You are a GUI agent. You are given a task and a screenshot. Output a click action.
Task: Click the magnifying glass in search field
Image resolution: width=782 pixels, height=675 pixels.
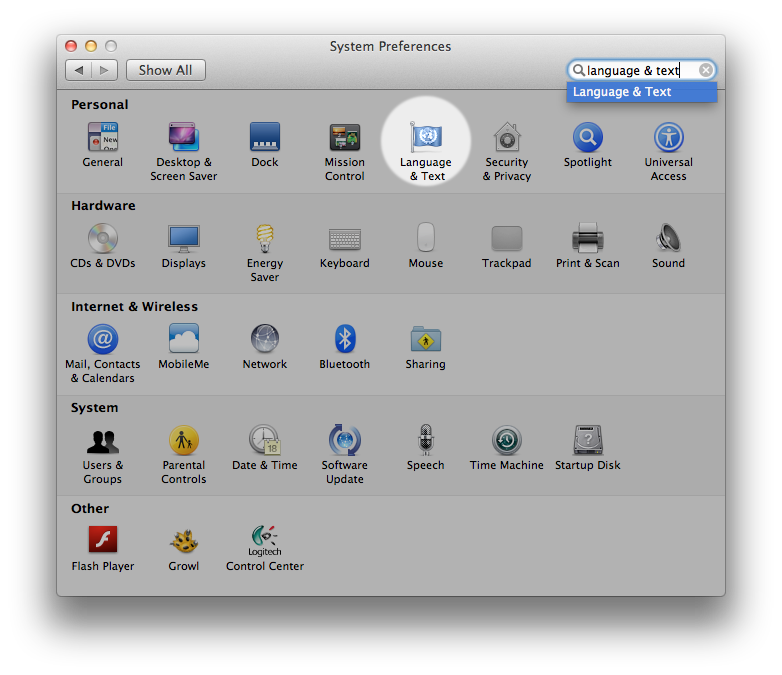point(579,70)
